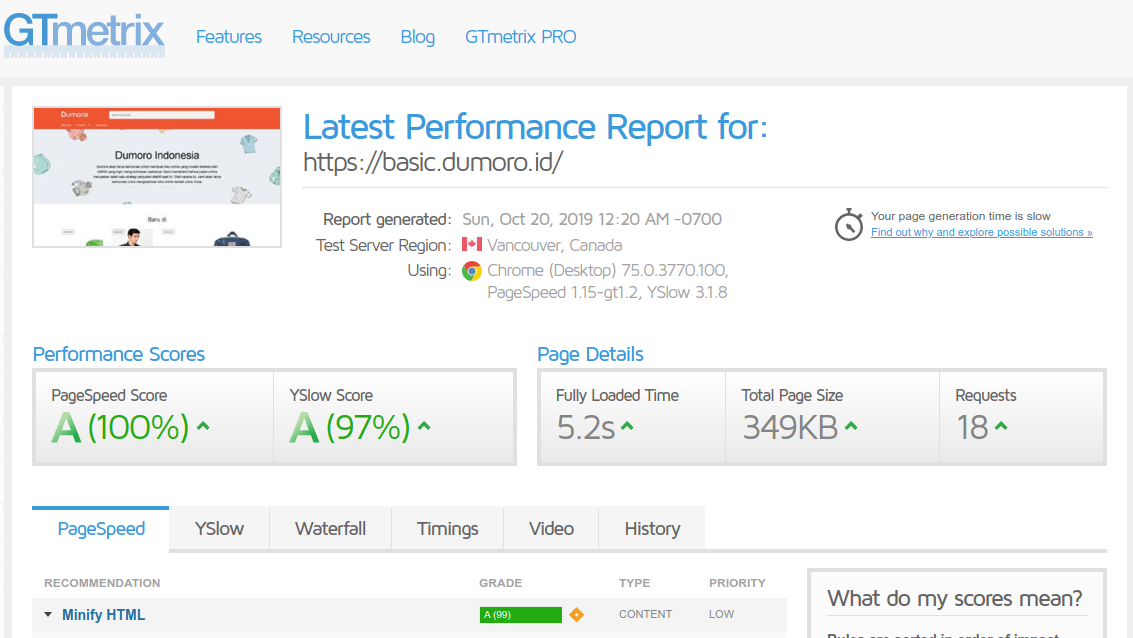Click the Canada flag icon
Image resolution: width=1133 pixels, height=638 pixels.
point(472,244)
